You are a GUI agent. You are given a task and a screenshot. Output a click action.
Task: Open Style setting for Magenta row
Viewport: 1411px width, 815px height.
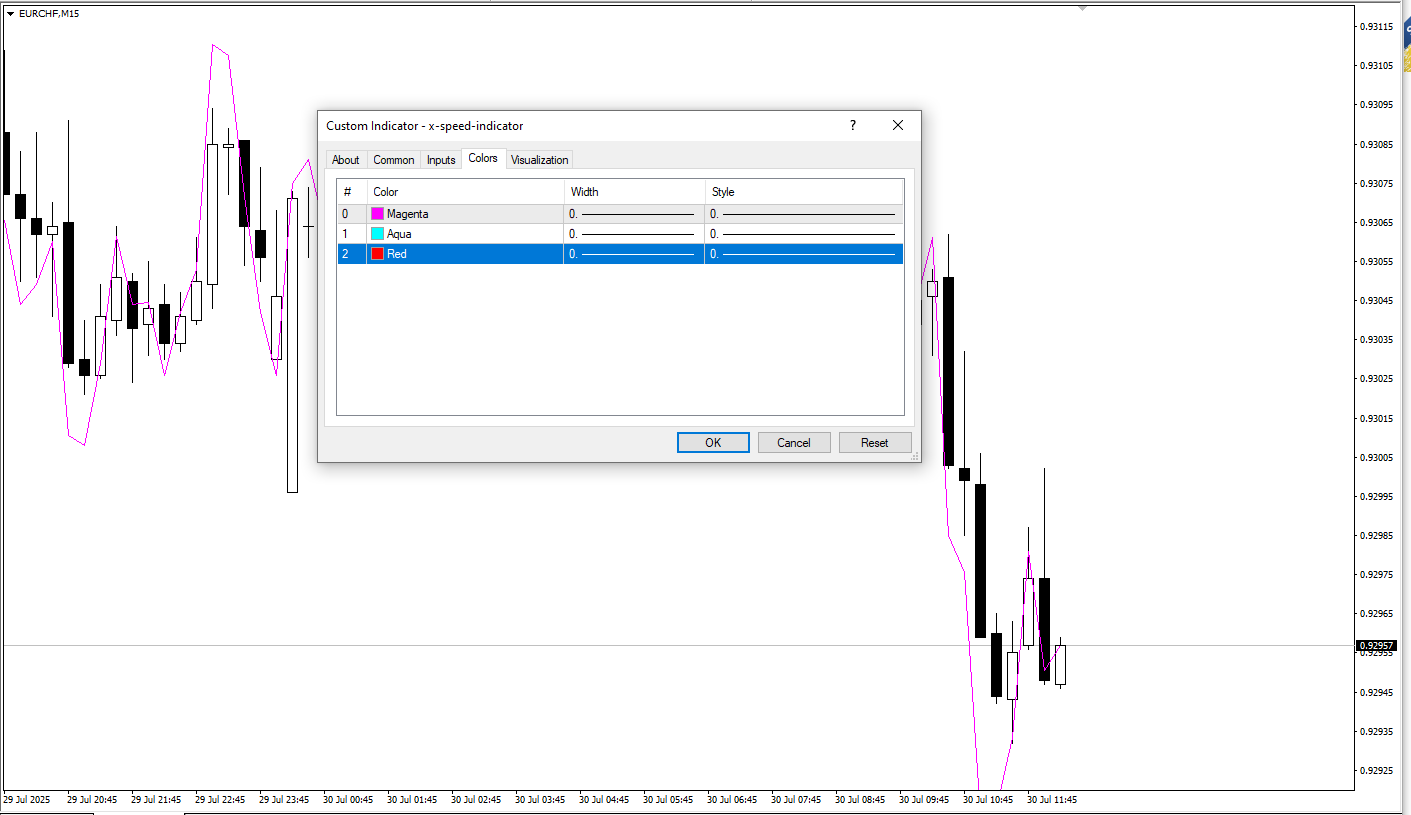[x=803, y=214]
